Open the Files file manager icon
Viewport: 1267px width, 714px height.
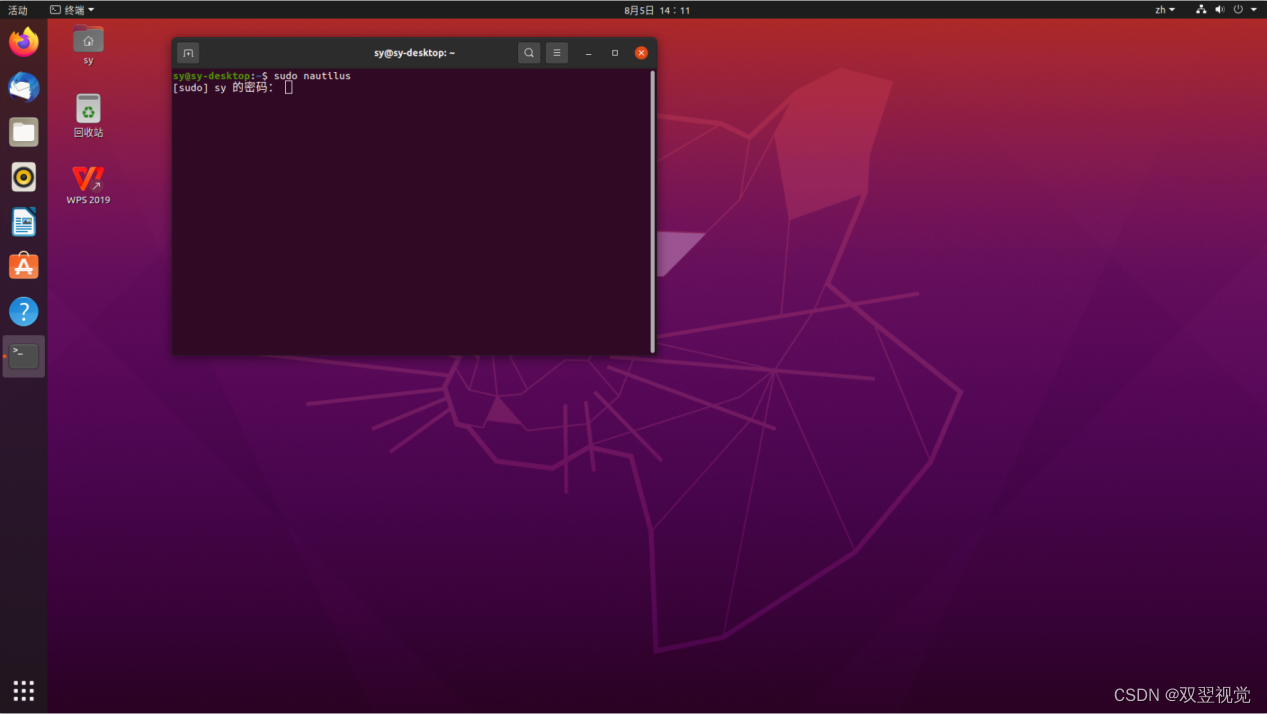tap(23, 131)
